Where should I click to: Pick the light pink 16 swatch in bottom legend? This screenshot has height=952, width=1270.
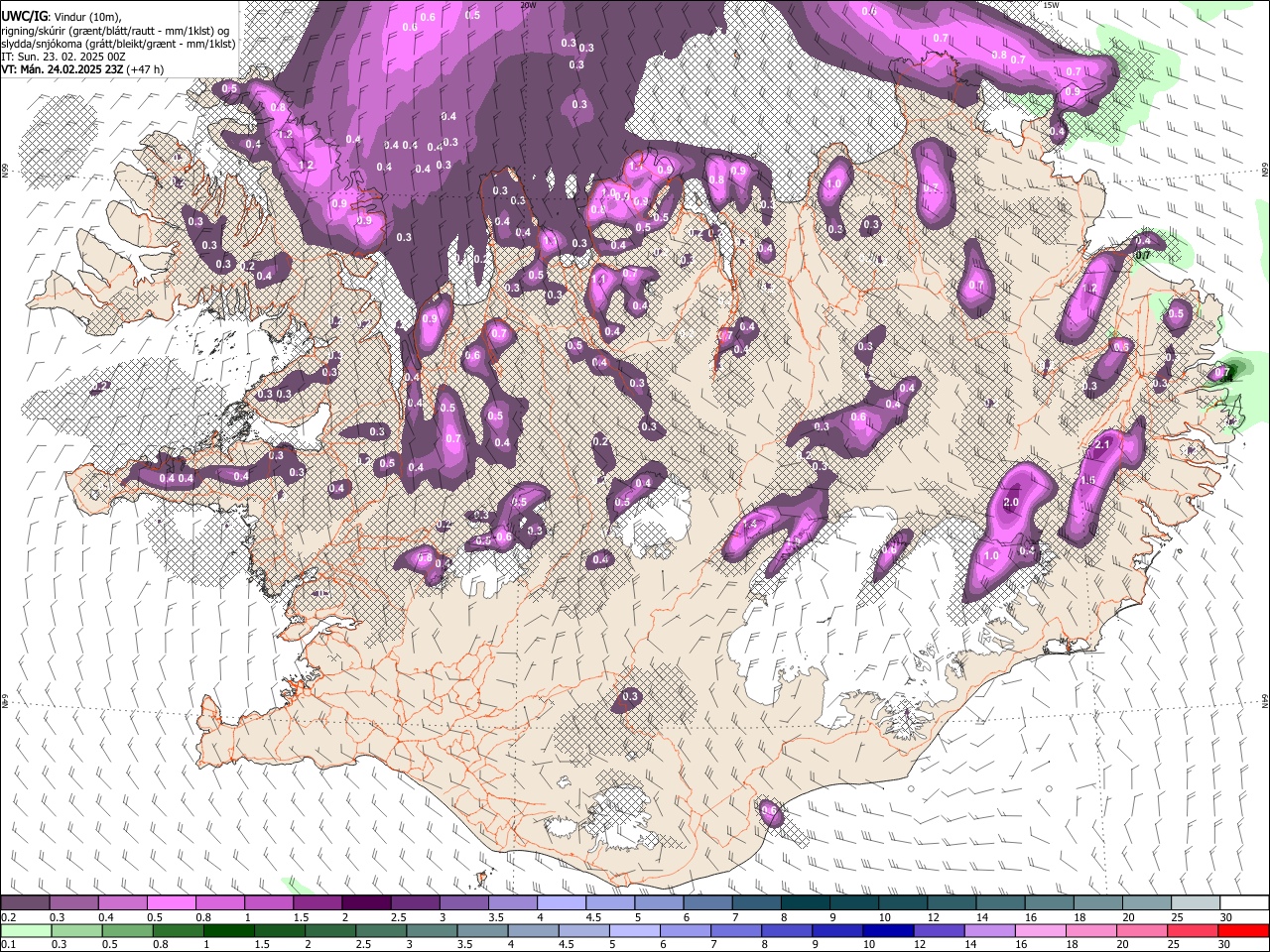1039,931
